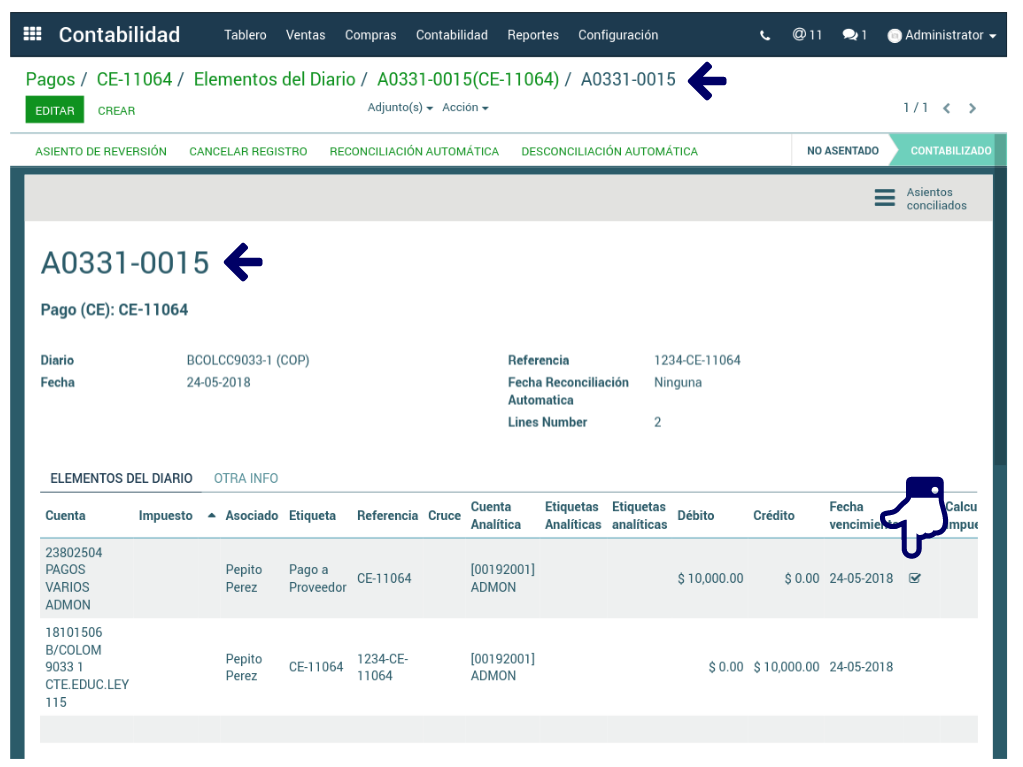This screenshot has height=767, width=1023.
Task: Open the Reportes menu
Action: tap(533, 35)
